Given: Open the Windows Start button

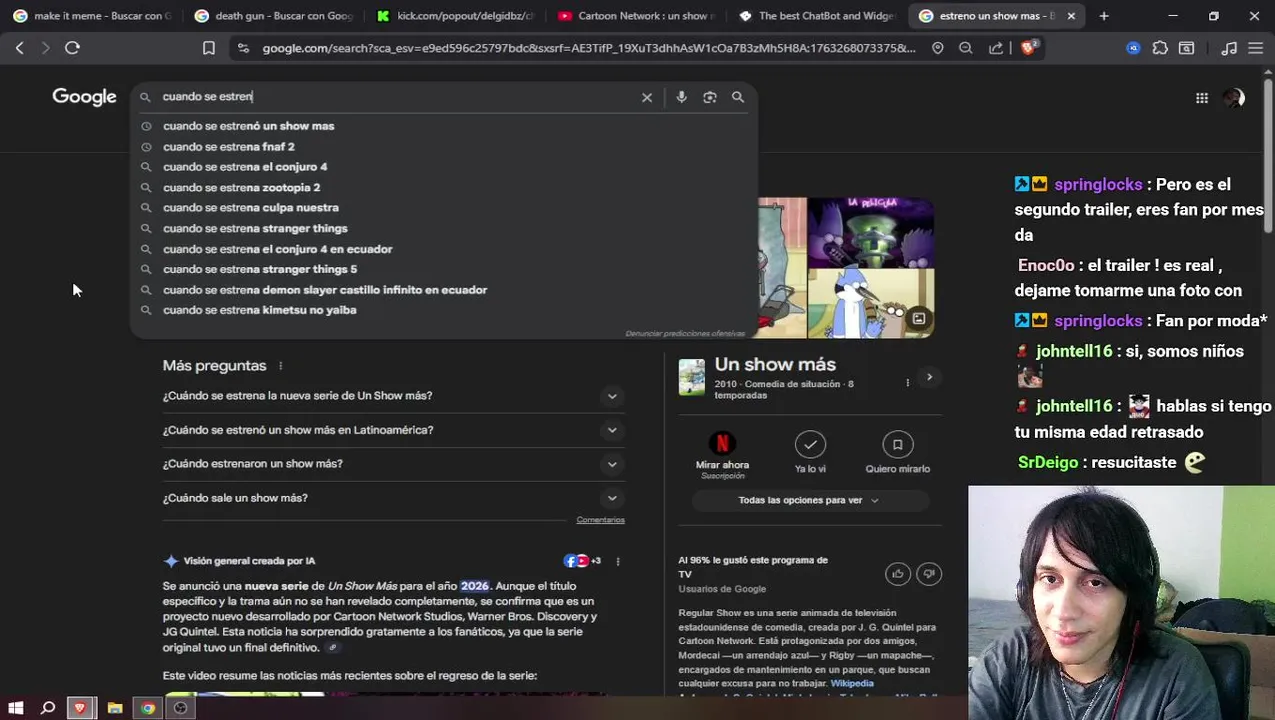Looking at the screenshot, I should pyautogui.click(x=15, y=708).
